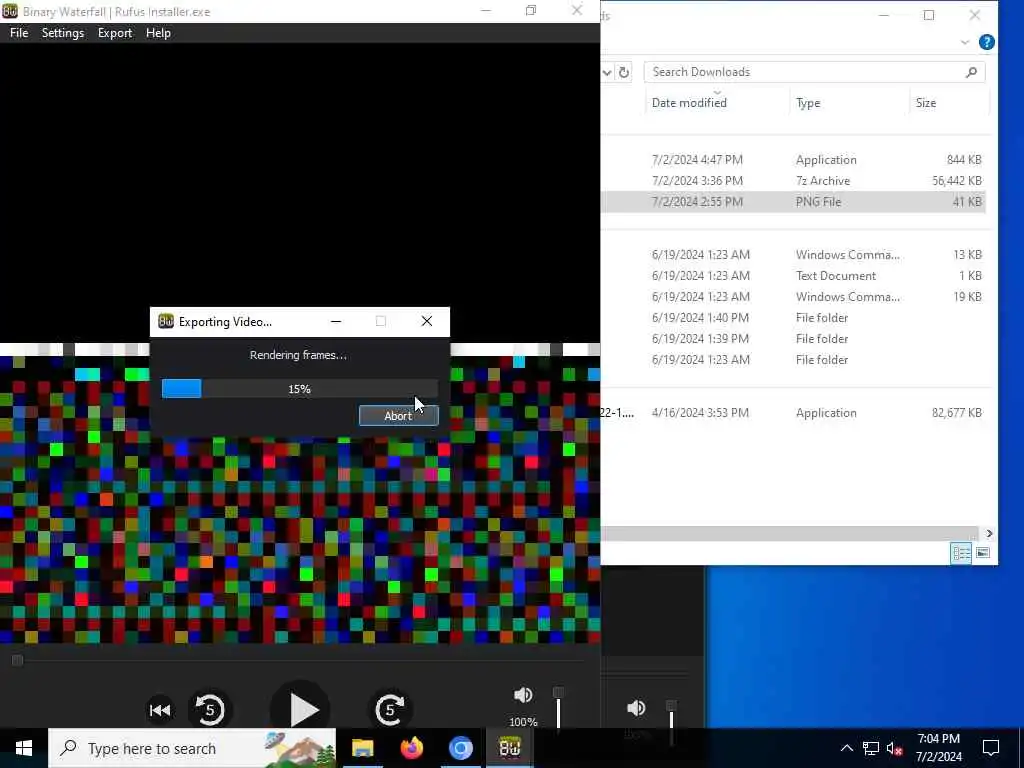Screen dimensions: 1024x768
Task: Click the muted volume tray icon
Action: (895, 748)
